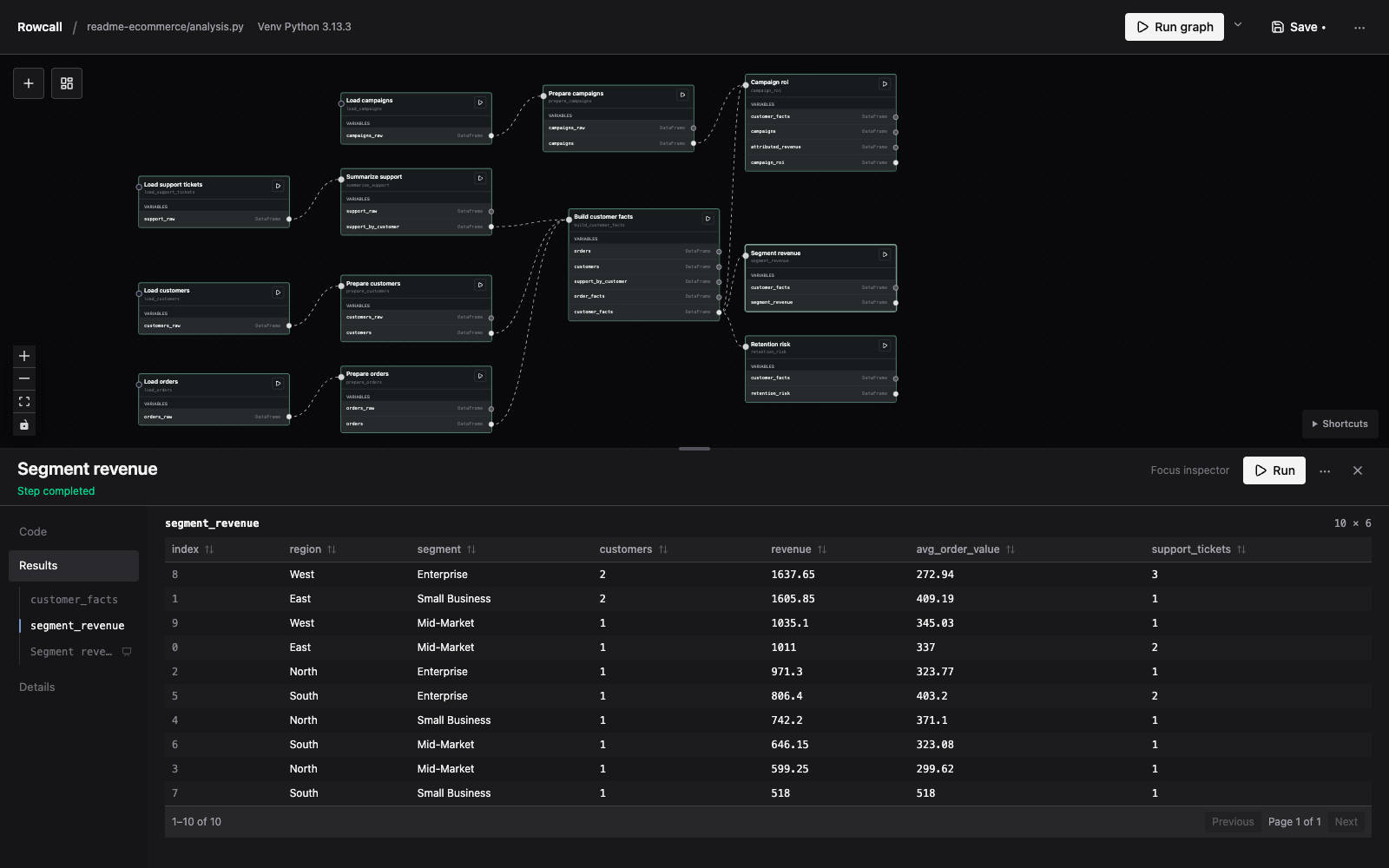Click the panel resize handle bar
The width and height of the screenshot is (1389, 868).
694,449
